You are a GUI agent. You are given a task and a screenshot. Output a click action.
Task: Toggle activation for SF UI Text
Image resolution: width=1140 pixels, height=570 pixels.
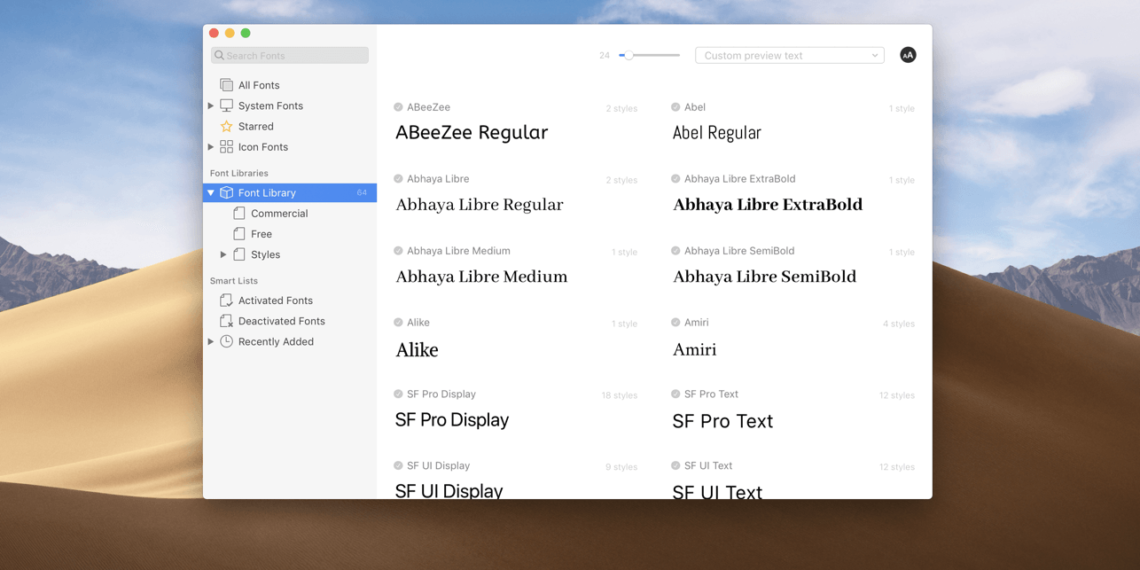[675, 465]
